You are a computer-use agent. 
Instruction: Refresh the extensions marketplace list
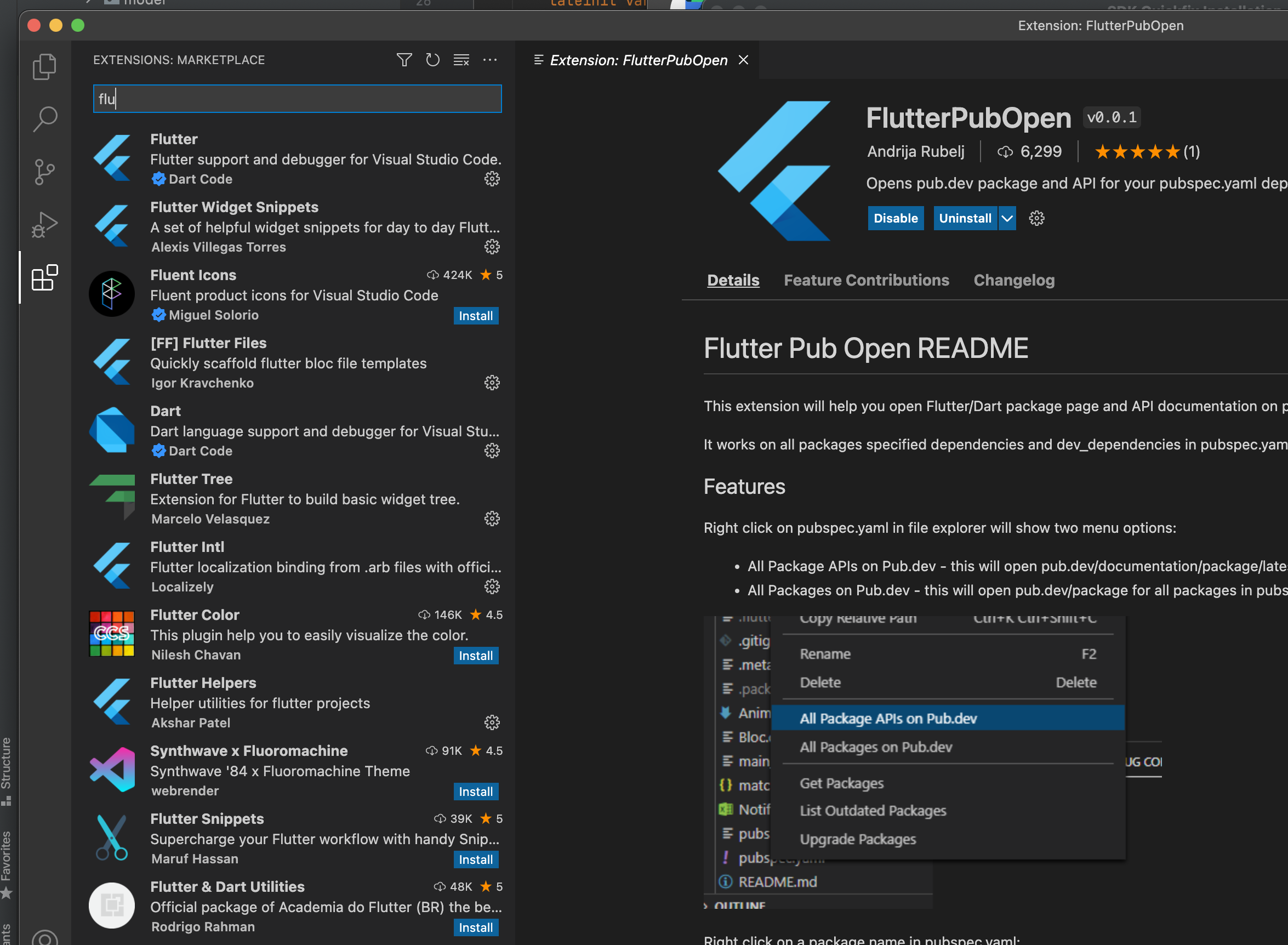coord(432,60)
